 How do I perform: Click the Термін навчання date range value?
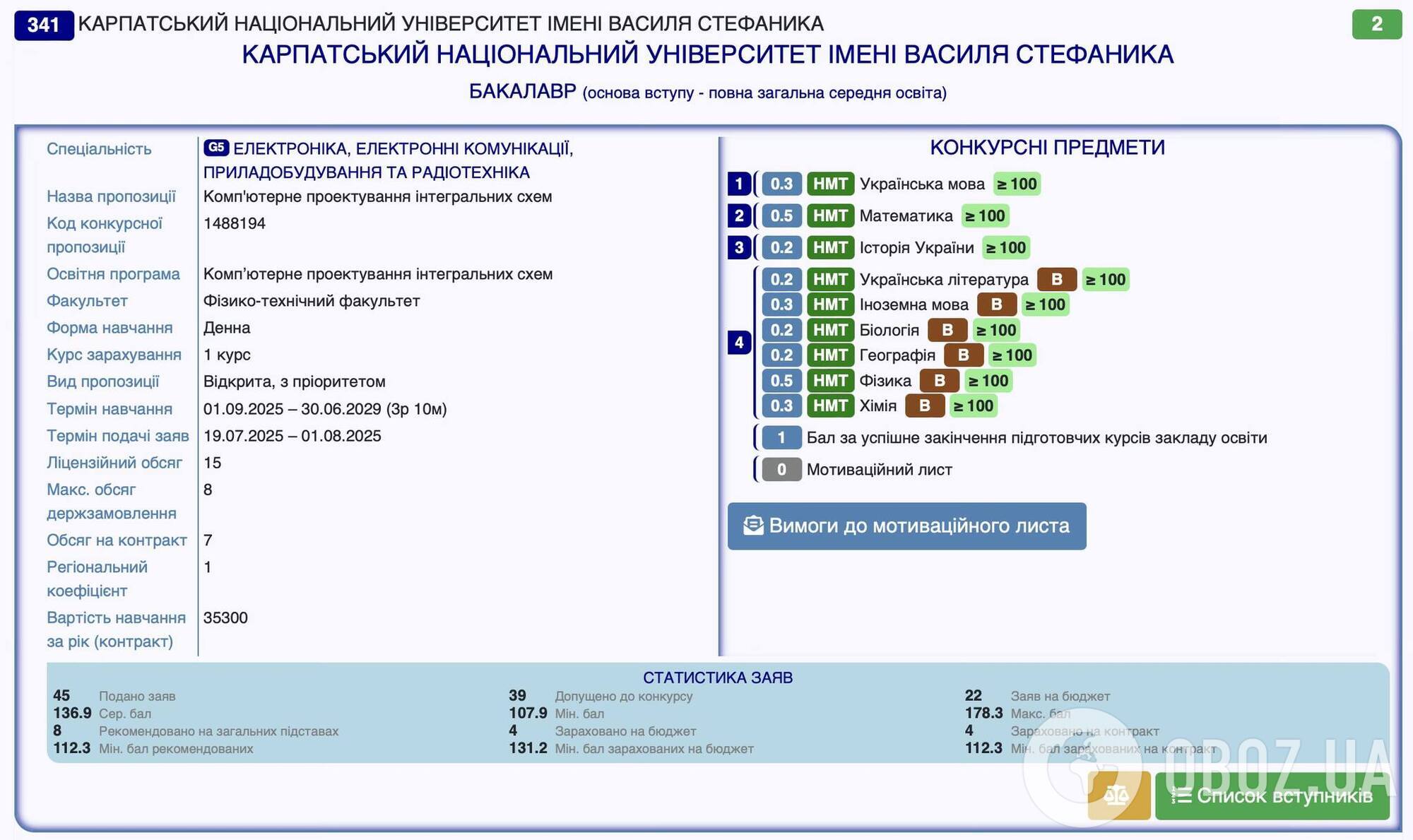[325, 409]
